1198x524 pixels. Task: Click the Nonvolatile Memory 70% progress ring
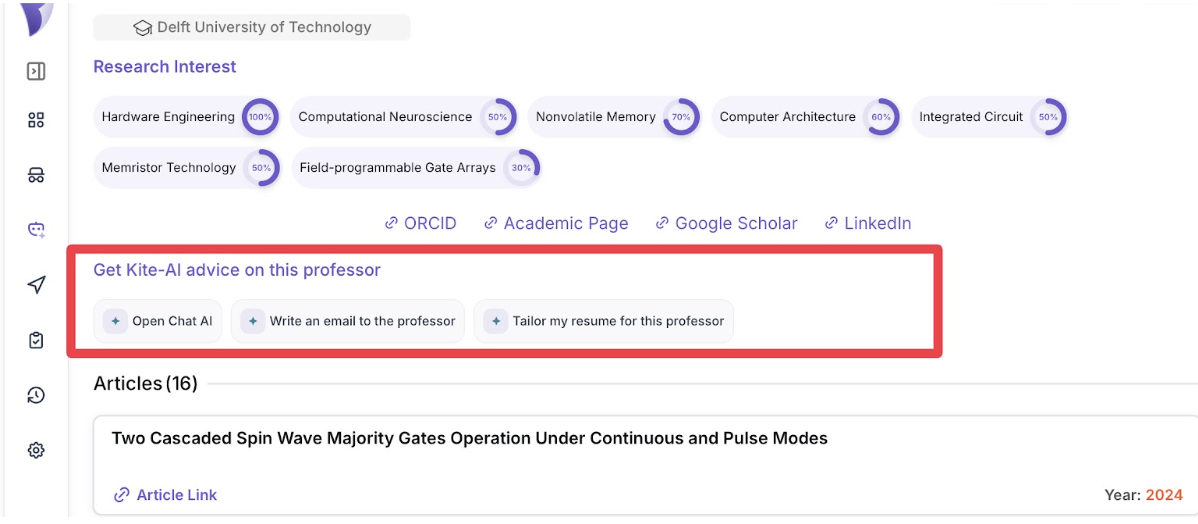click(x=681, y=117)
